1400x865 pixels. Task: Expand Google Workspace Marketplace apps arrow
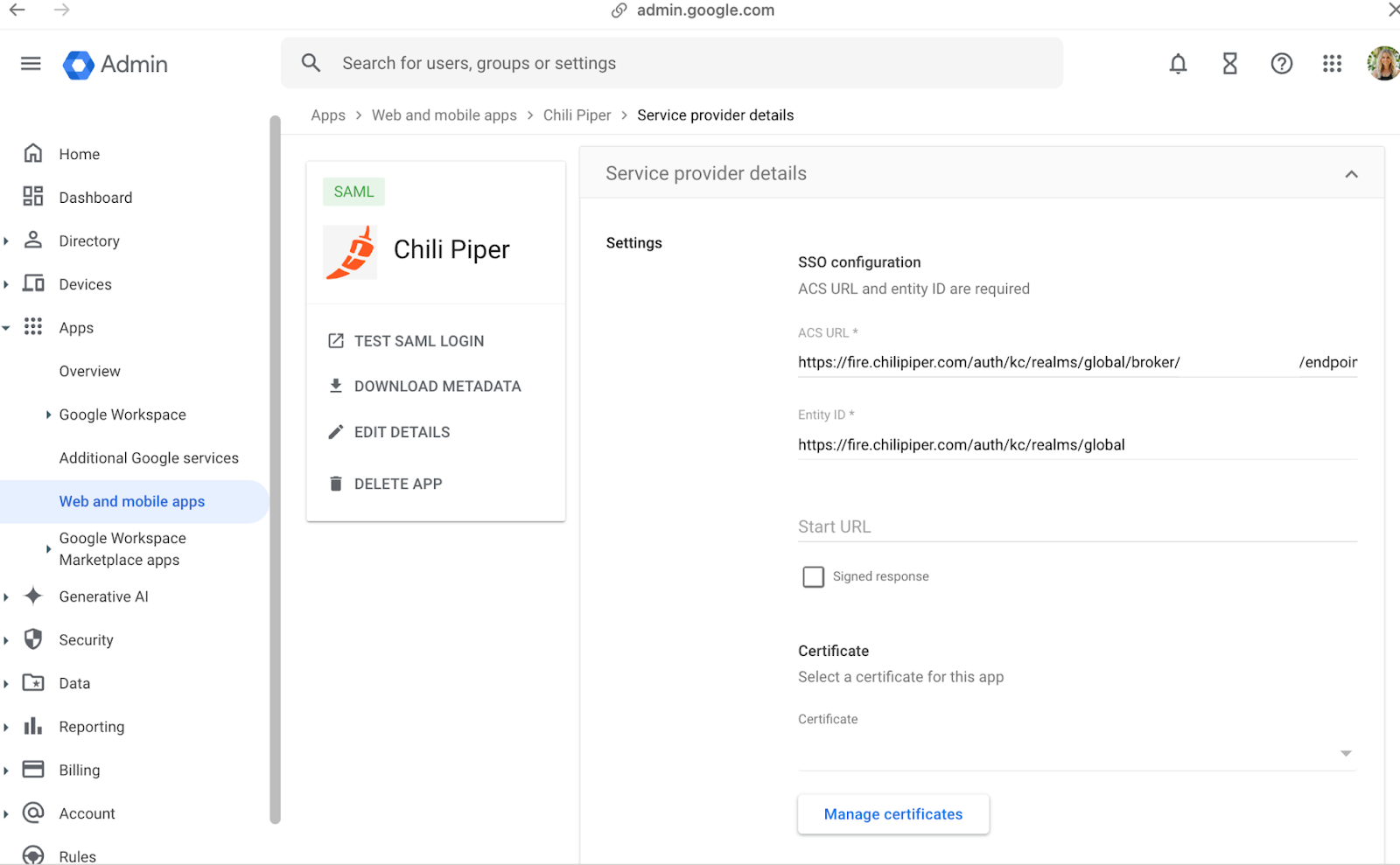point(48,549)
